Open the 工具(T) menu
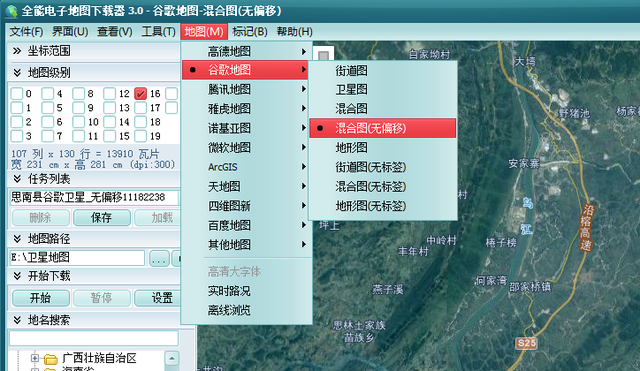This screenshot has width=640, height=371. [158, 31]
